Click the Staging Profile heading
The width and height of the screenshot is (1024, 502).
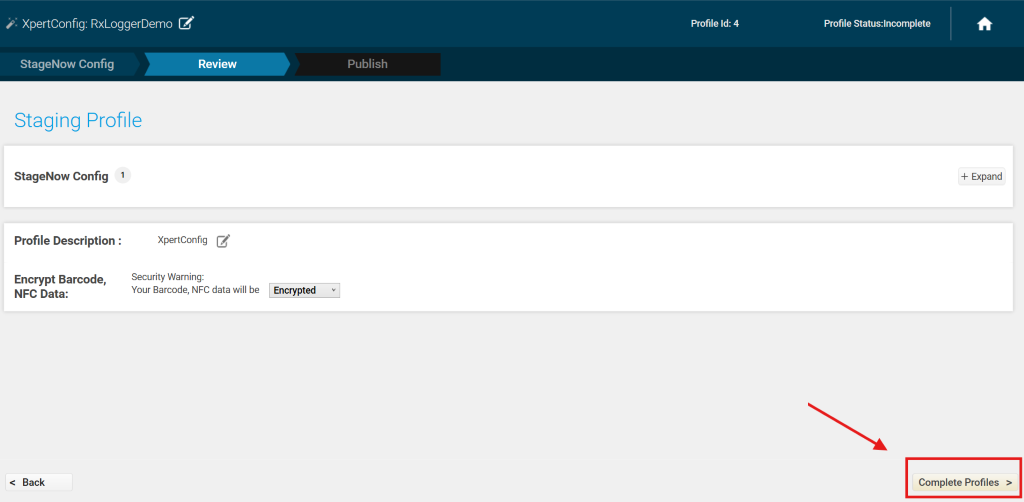click(78, 121)
